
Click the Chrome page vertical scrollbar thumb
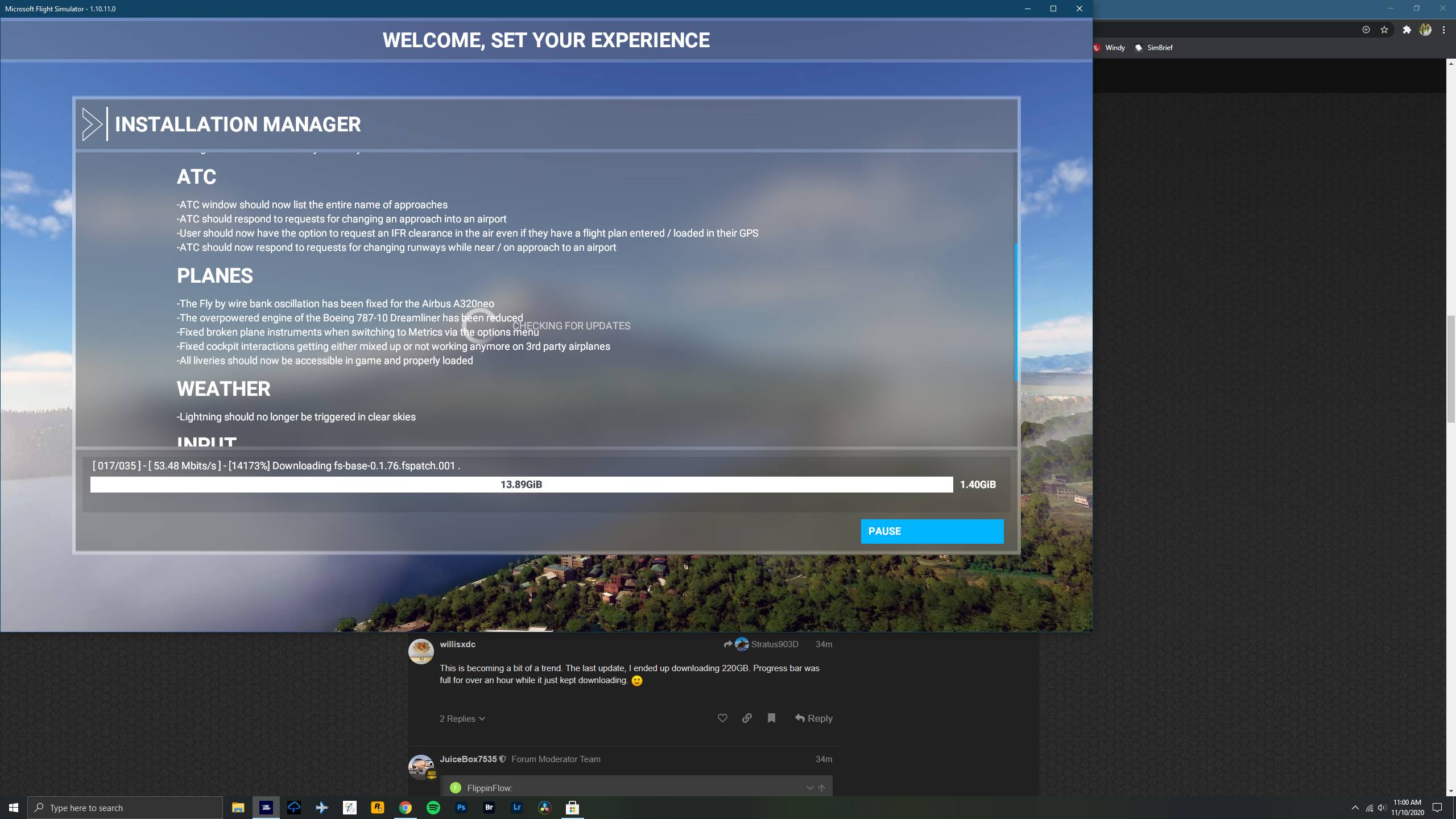pos(1451,369)
